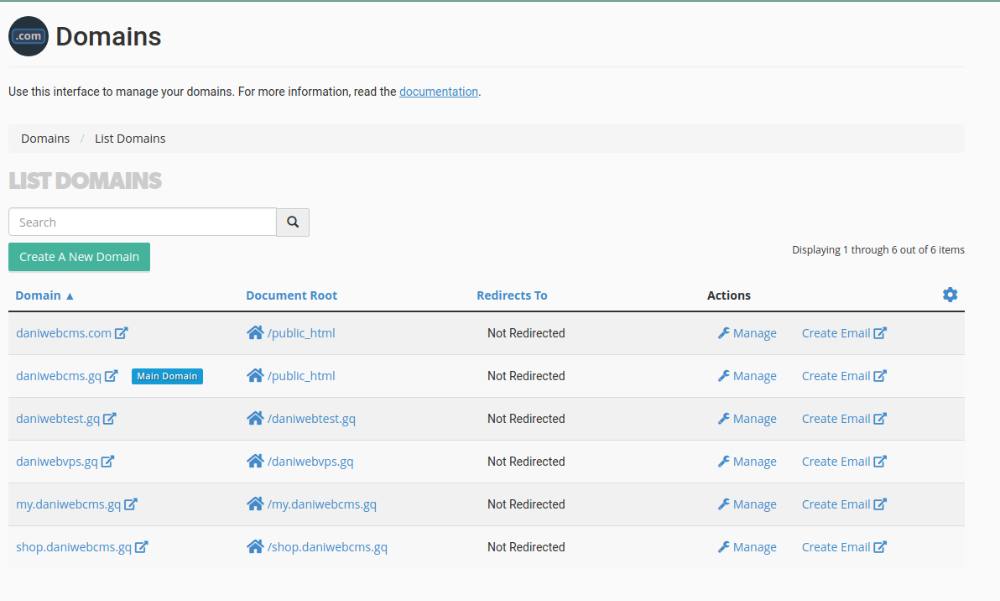Open /shop.daniwebcms.gq document root path
Image resolution: width=1000 pixels, height=601 pixels.
click(x=327, y=547)
